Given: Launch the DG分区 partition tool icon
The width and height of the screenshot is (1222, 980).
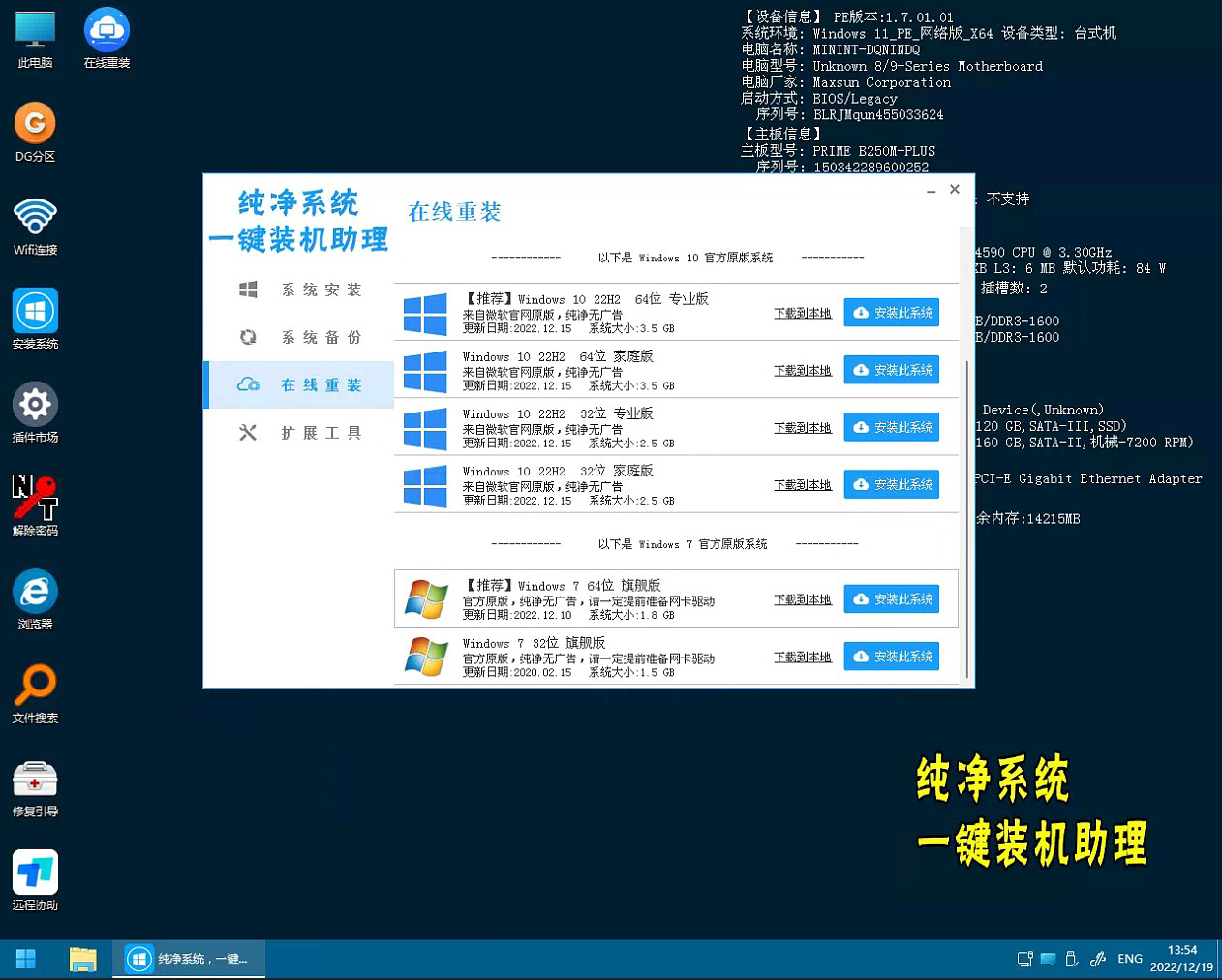Looking at the screenshot, I should point(35,133).
